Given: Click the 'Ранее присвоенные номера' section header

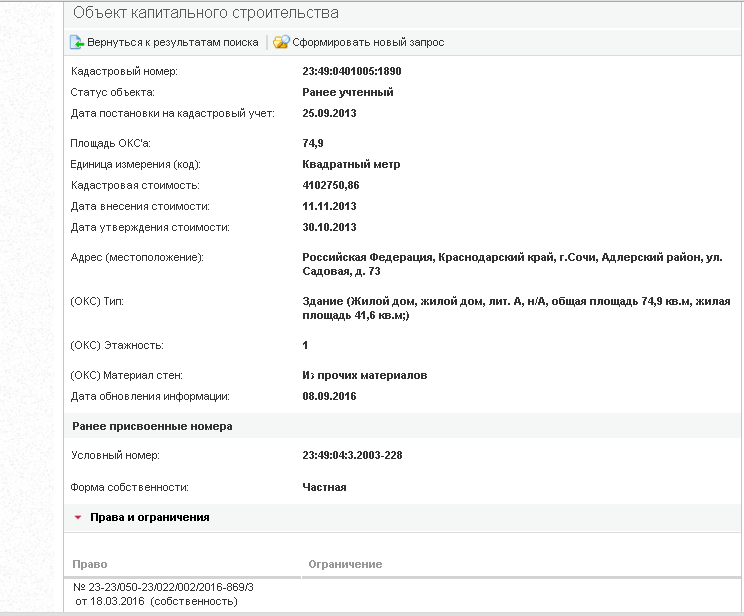Looking at the screenshot, I should [x=152, y=426].
